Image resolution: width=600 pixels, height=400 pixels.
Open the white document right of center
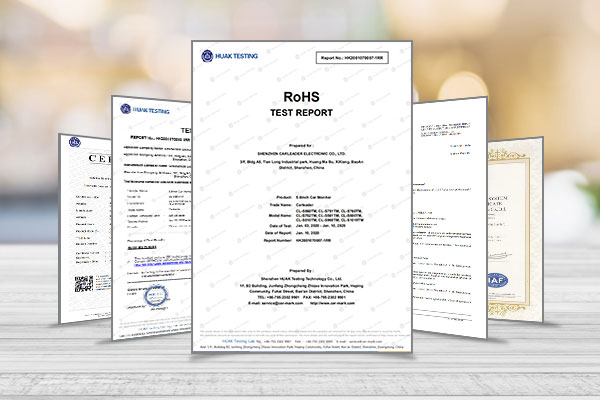(450, 217)
